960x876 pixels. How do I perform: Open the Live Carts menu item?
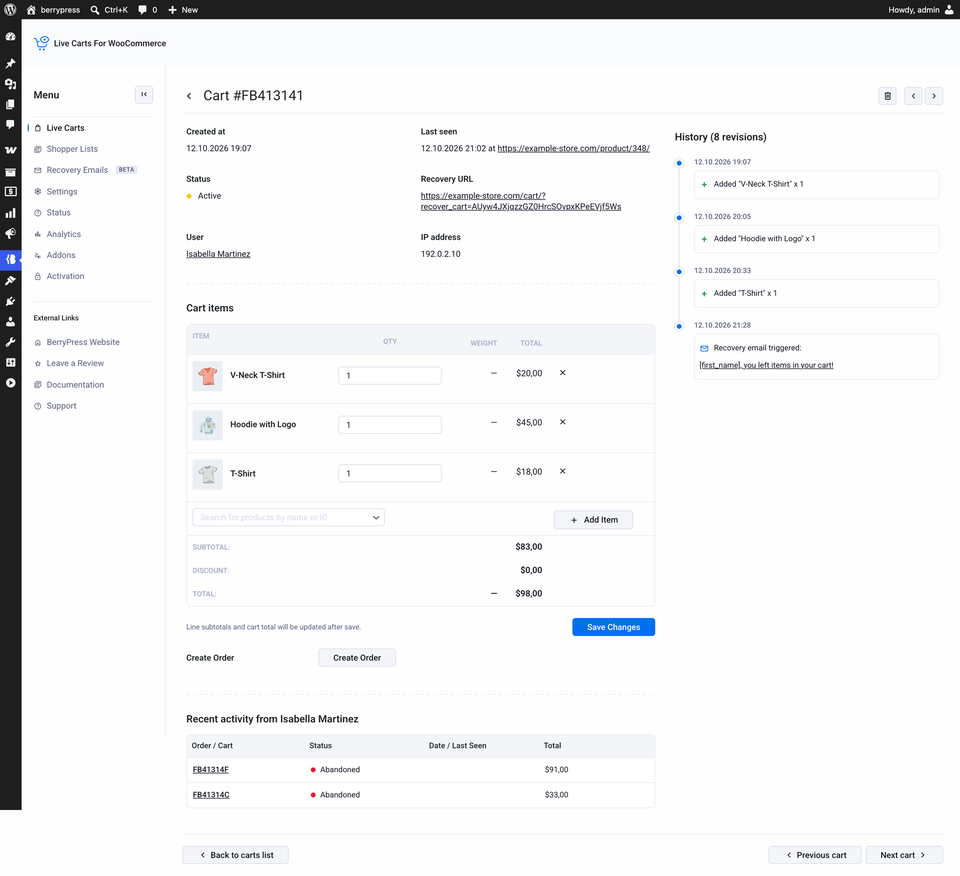[66, 128]
